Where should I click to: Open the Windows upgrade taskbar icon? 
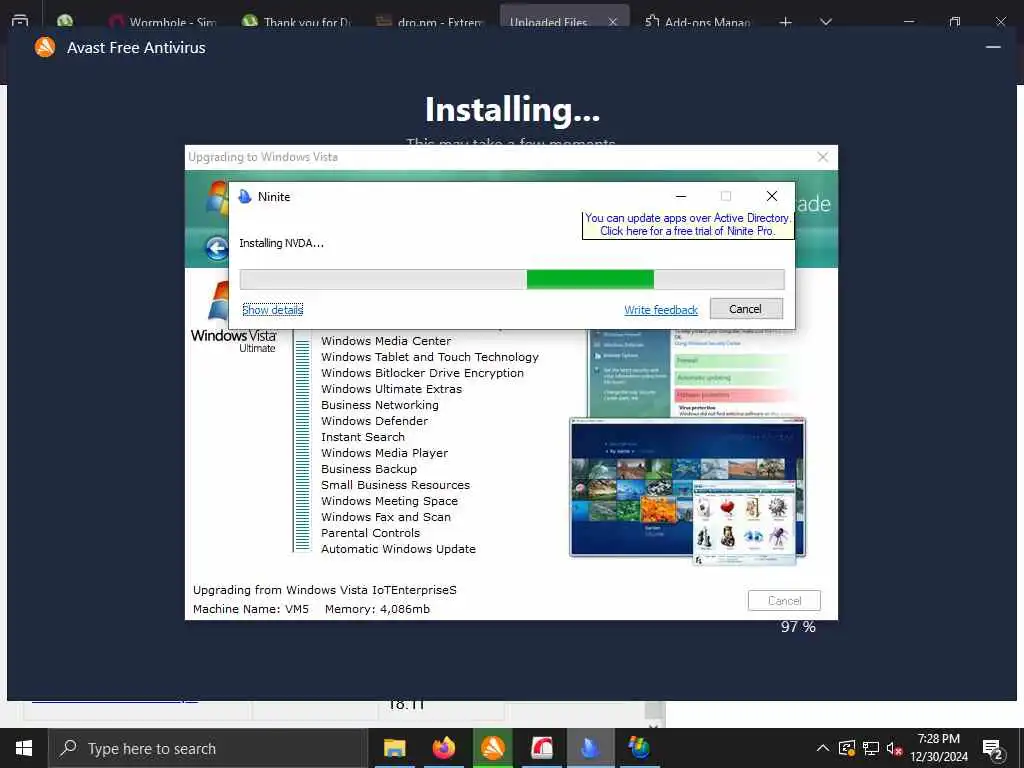click(x=639, y=748)
